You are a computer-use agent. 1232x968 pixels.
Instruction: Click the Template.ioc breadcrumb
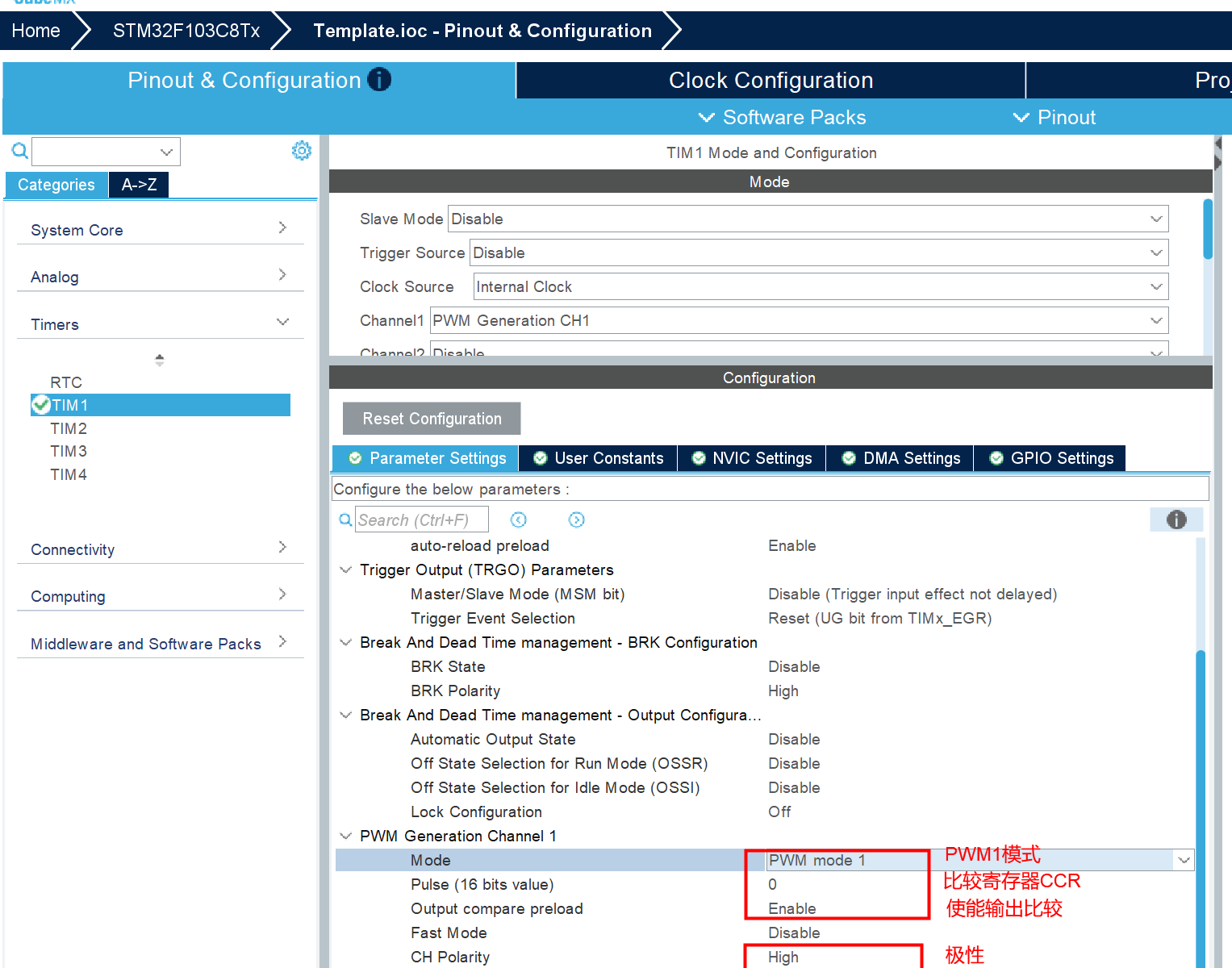point(482,31)
